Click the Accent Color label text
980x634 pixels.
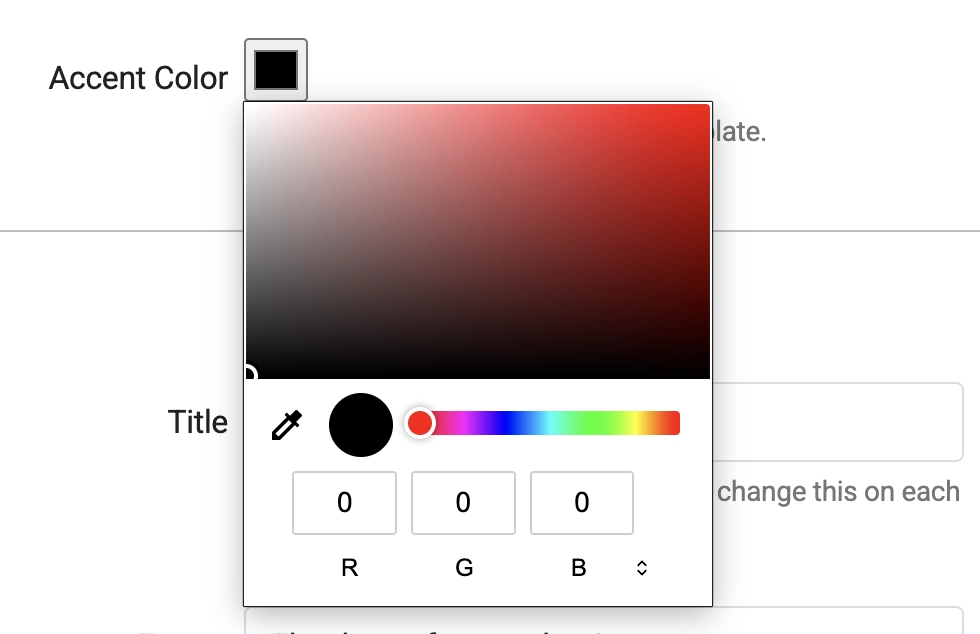137,78
